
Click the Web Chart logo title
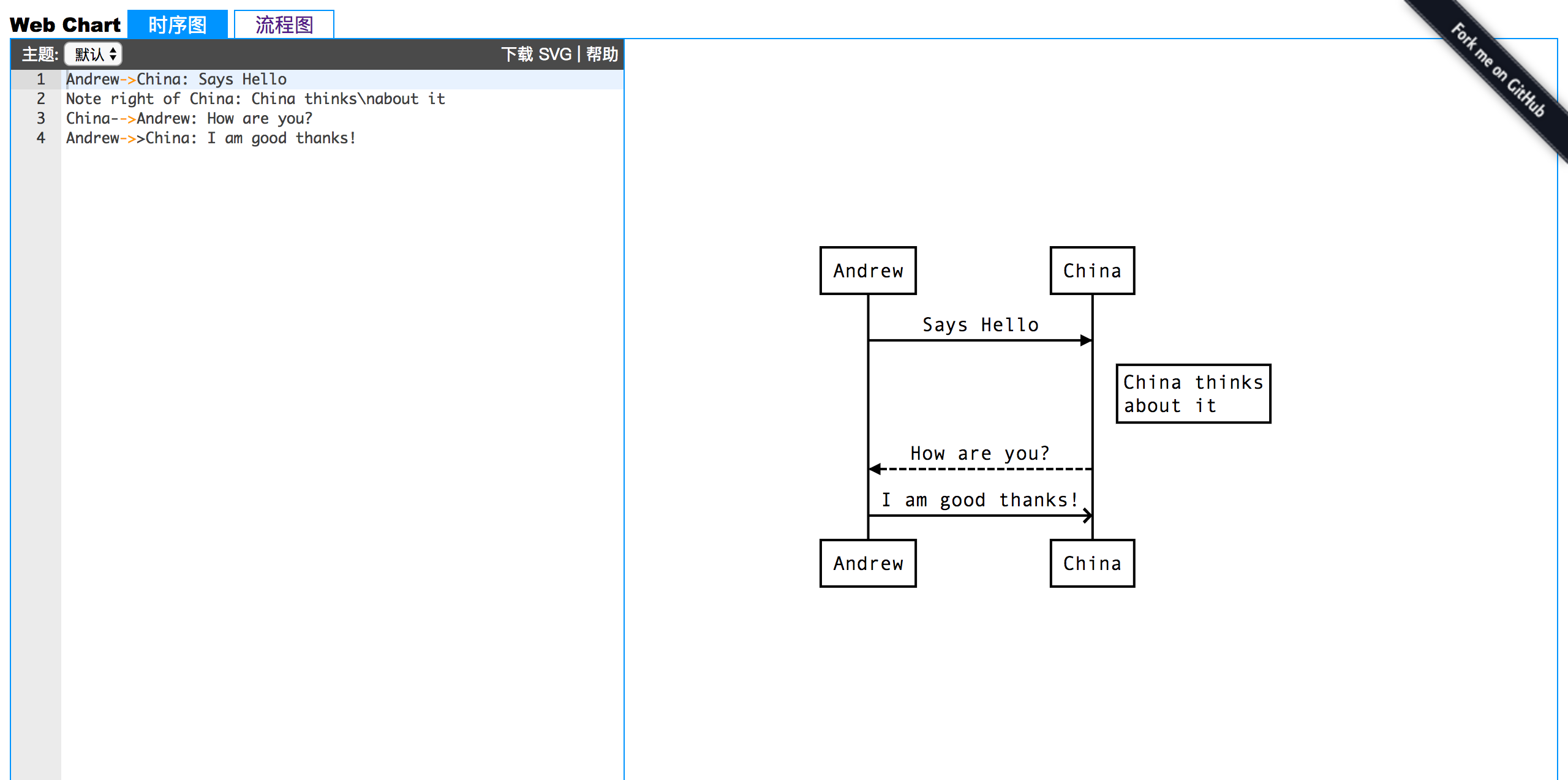[x=66, y=25]
